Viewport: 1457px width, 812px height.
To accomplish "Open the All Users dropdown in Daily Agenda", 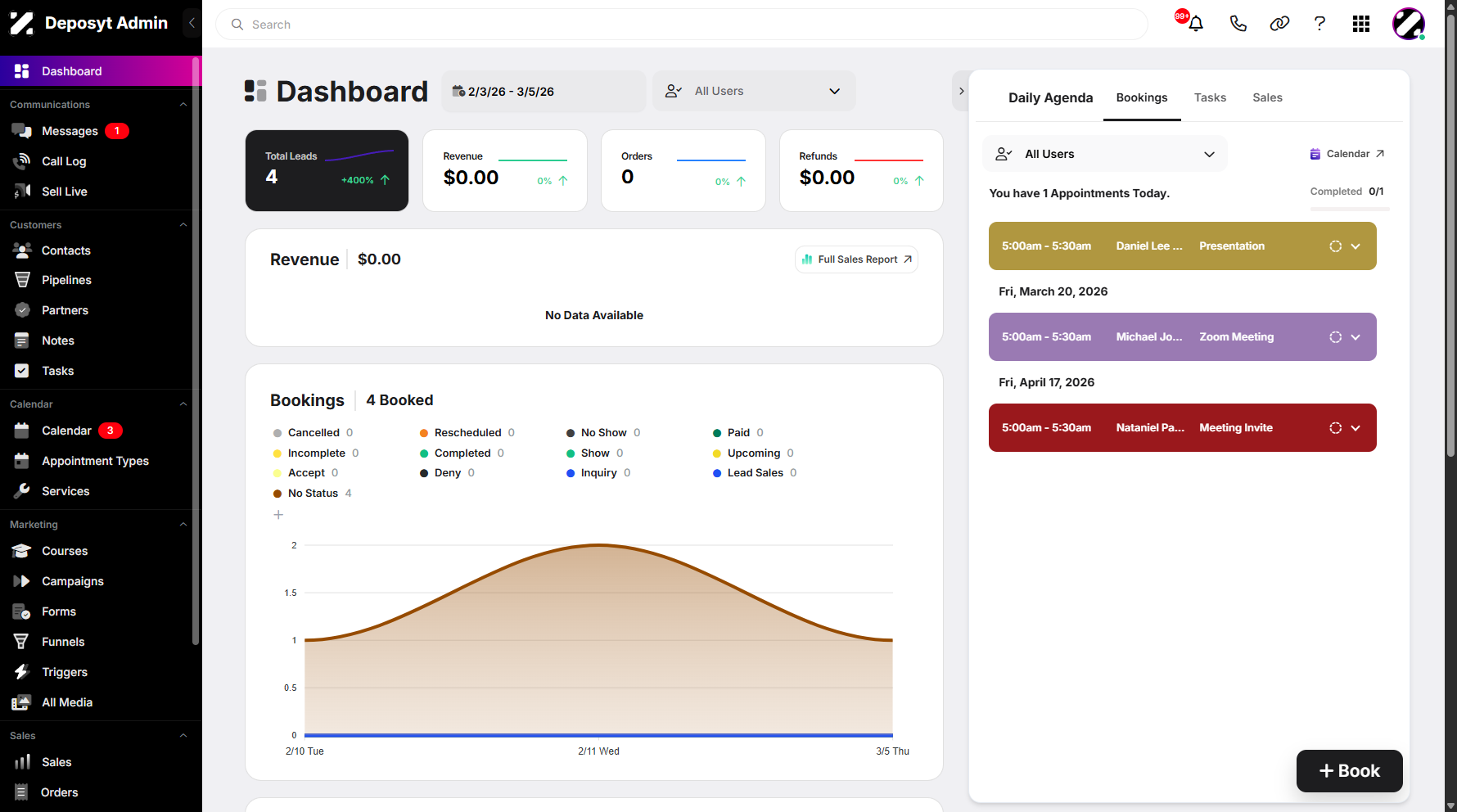I will (x=1104, y=154).
